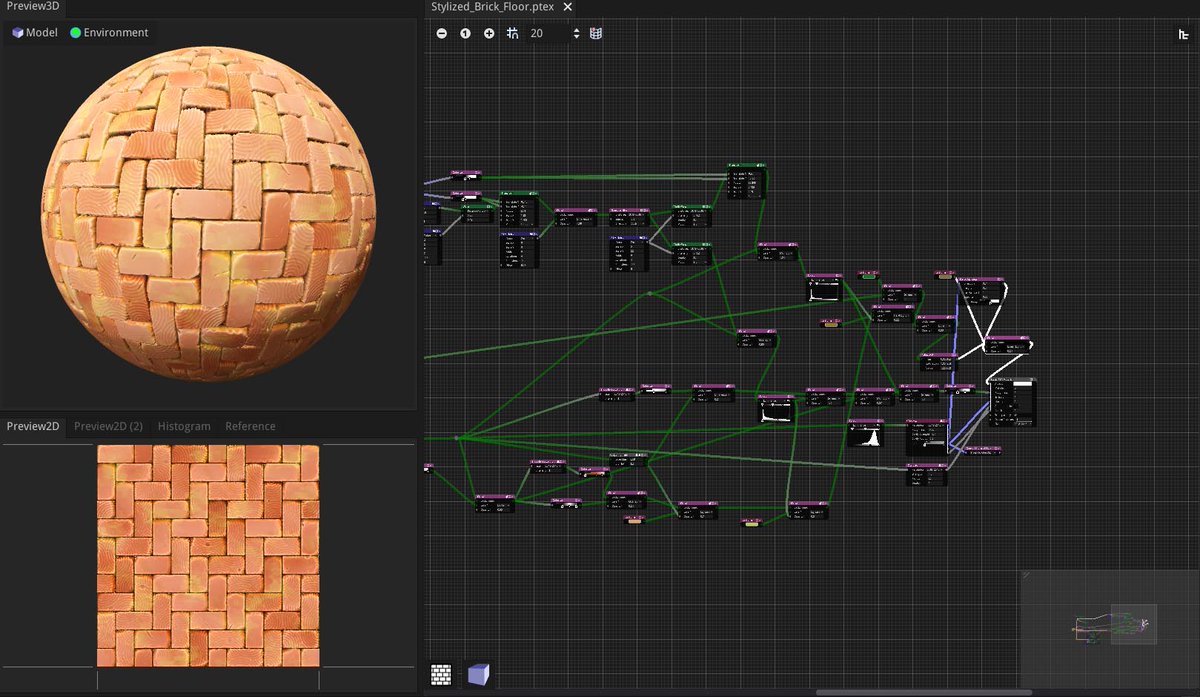Select the zoom out icon in graph toolbar

tap(441, 33)
